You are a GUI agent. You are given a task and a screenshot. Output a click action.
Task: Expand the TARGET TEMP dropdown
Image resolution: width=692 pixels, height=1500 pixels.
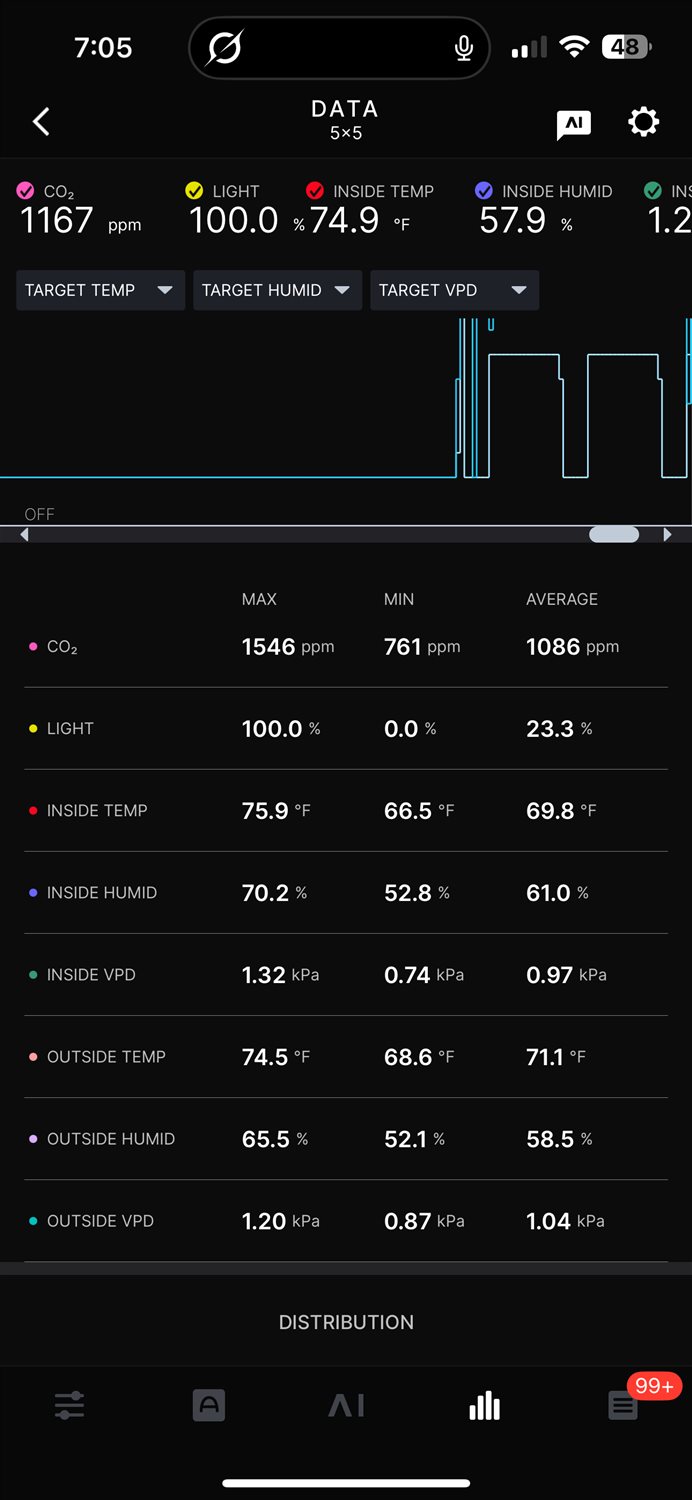pyautogui.click(x=100, y=290)
